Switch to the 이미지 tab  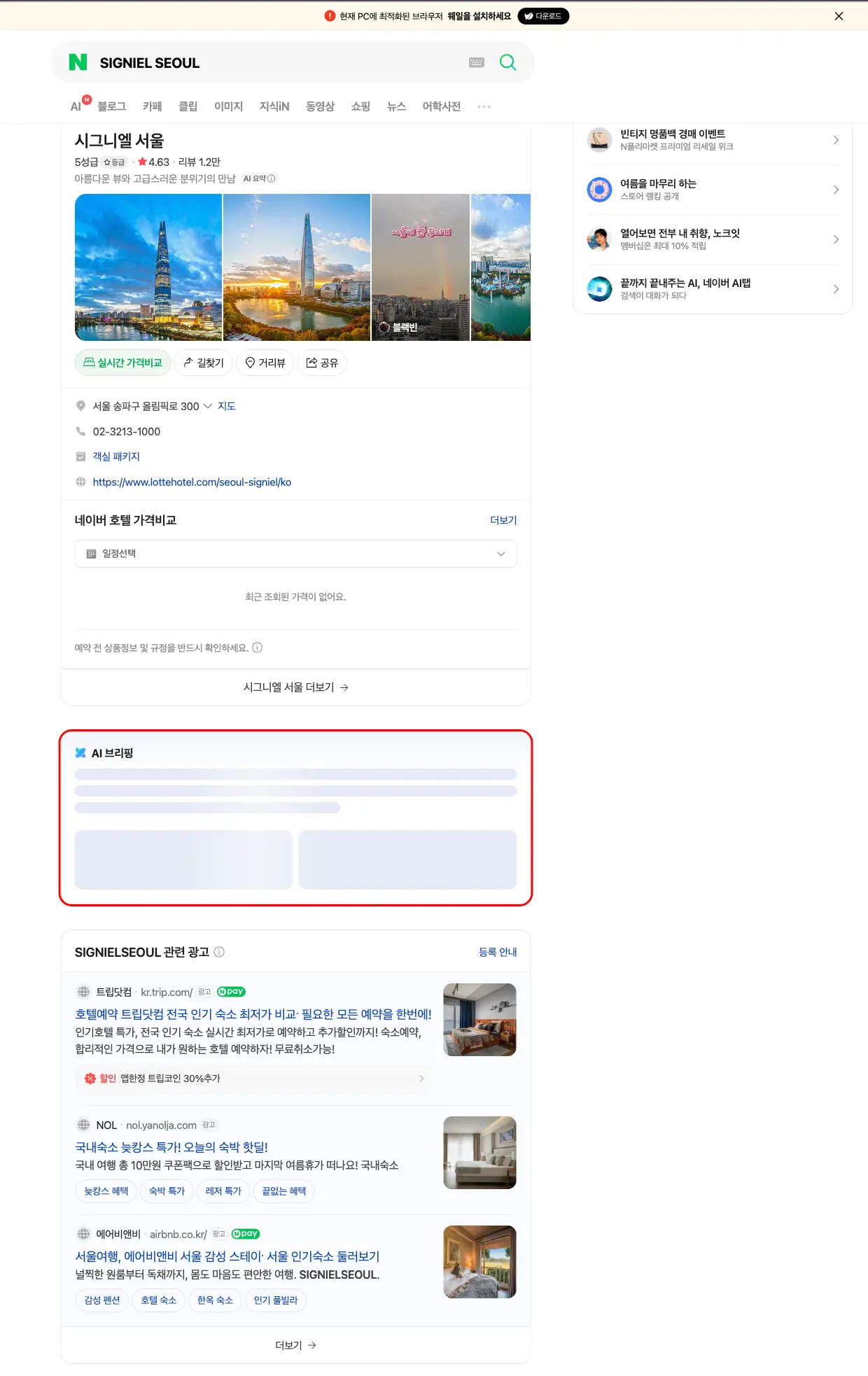(228, 106)
